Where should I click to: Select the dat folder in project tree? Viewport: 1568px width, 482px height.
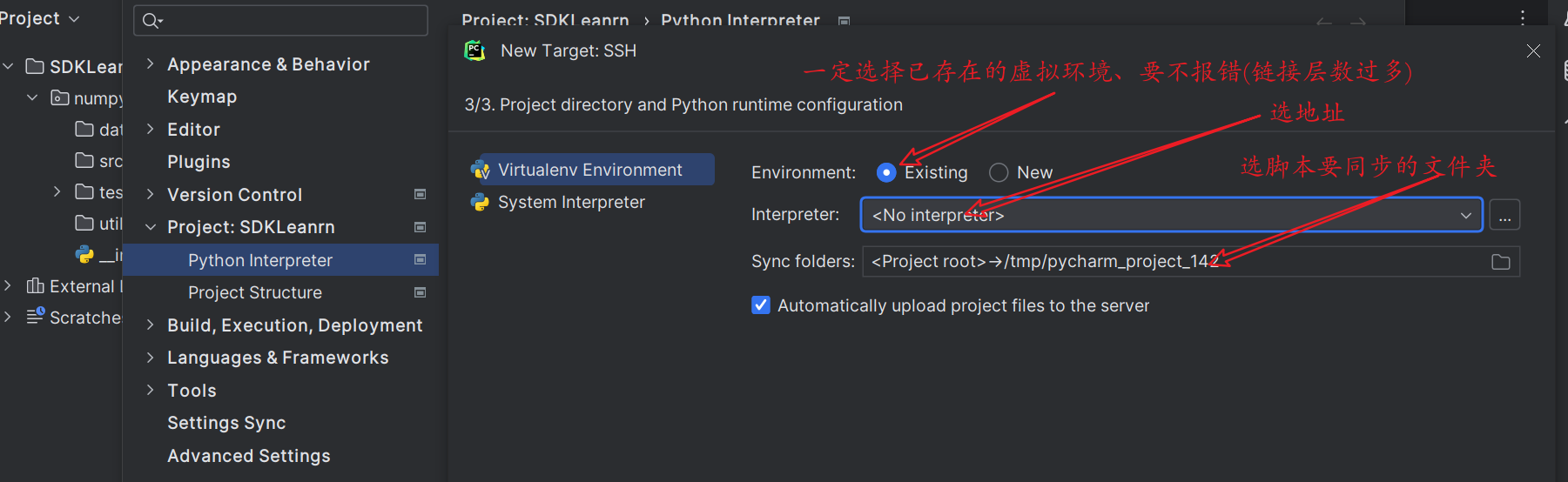pos(98,130)
